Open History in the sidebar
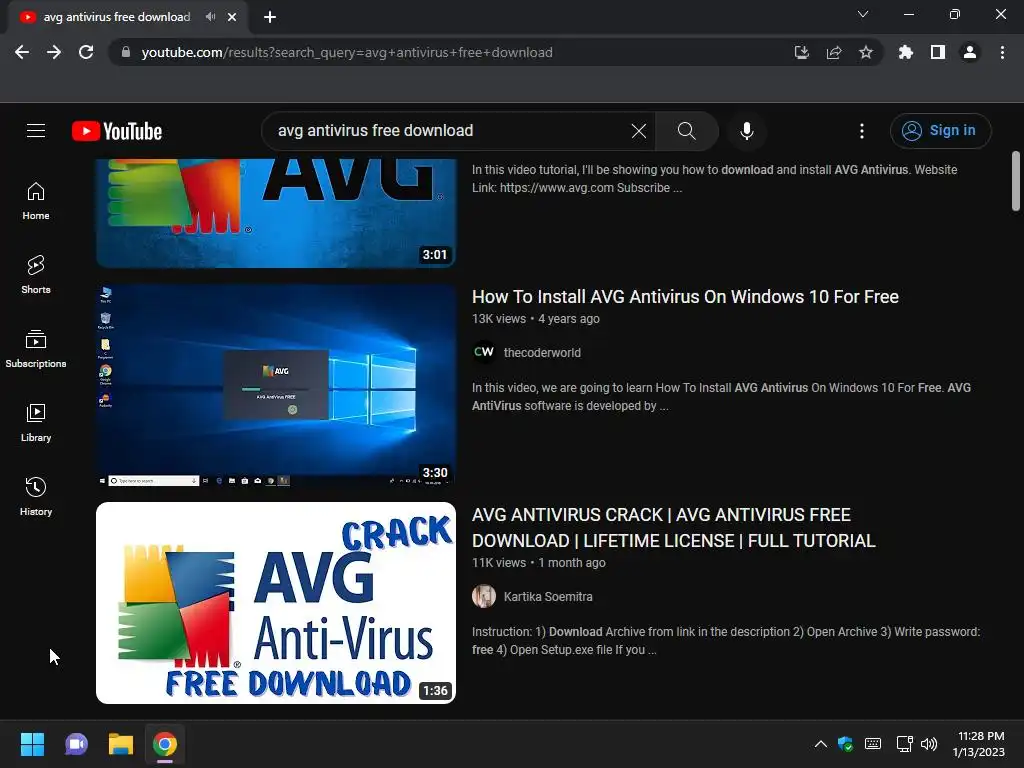The image size is (1024, 768). click(36, 496)
